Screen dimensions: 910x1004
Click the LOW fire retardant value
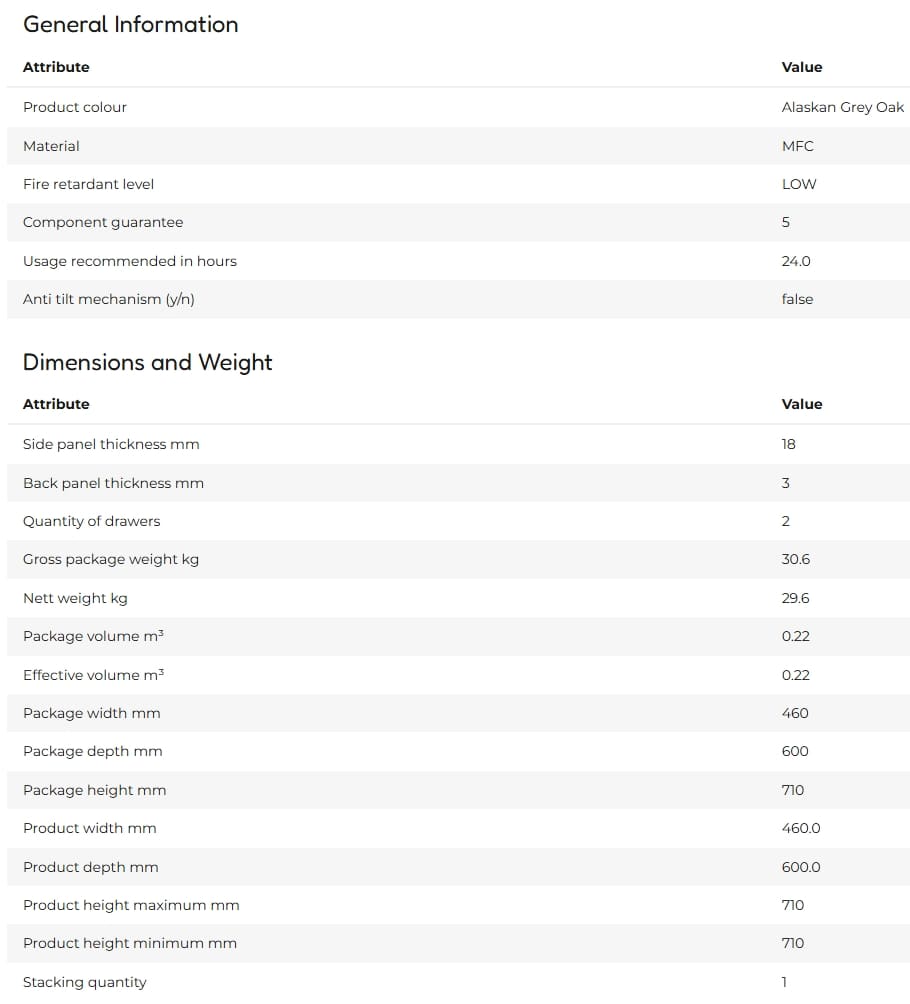[x=799, y=184]
